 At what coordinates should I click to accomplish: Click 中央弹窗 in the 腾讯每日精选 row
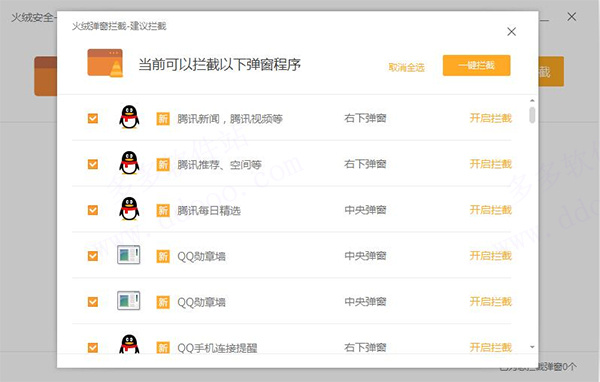[x=365, y=210]
